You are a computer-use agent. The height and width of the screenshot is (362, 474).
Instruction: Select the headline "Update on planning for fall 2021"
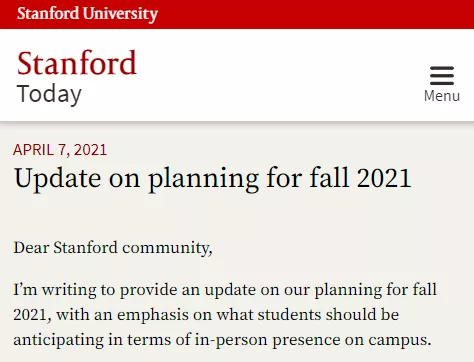[212, 179]
